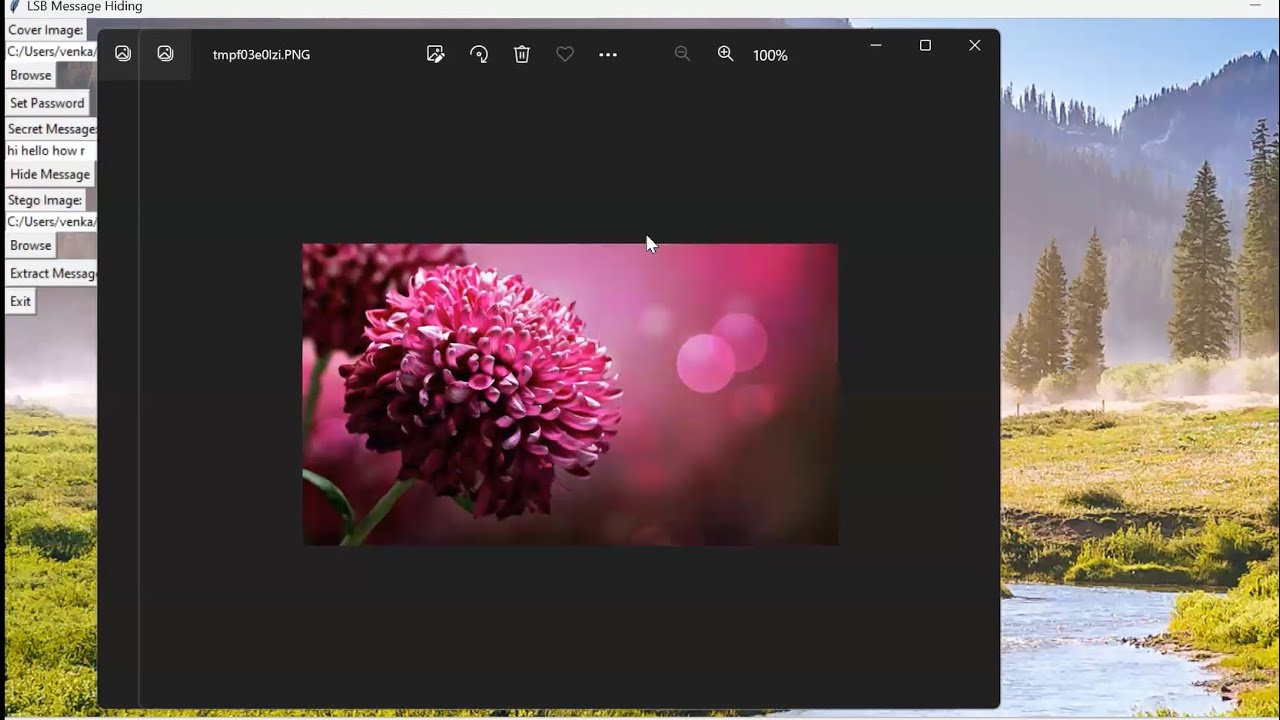Image resolution: width=1280 pixels, height=720 pixels.
Task: Minimize the LSB Message Hiding window
Action: (x=1255, y=6)
